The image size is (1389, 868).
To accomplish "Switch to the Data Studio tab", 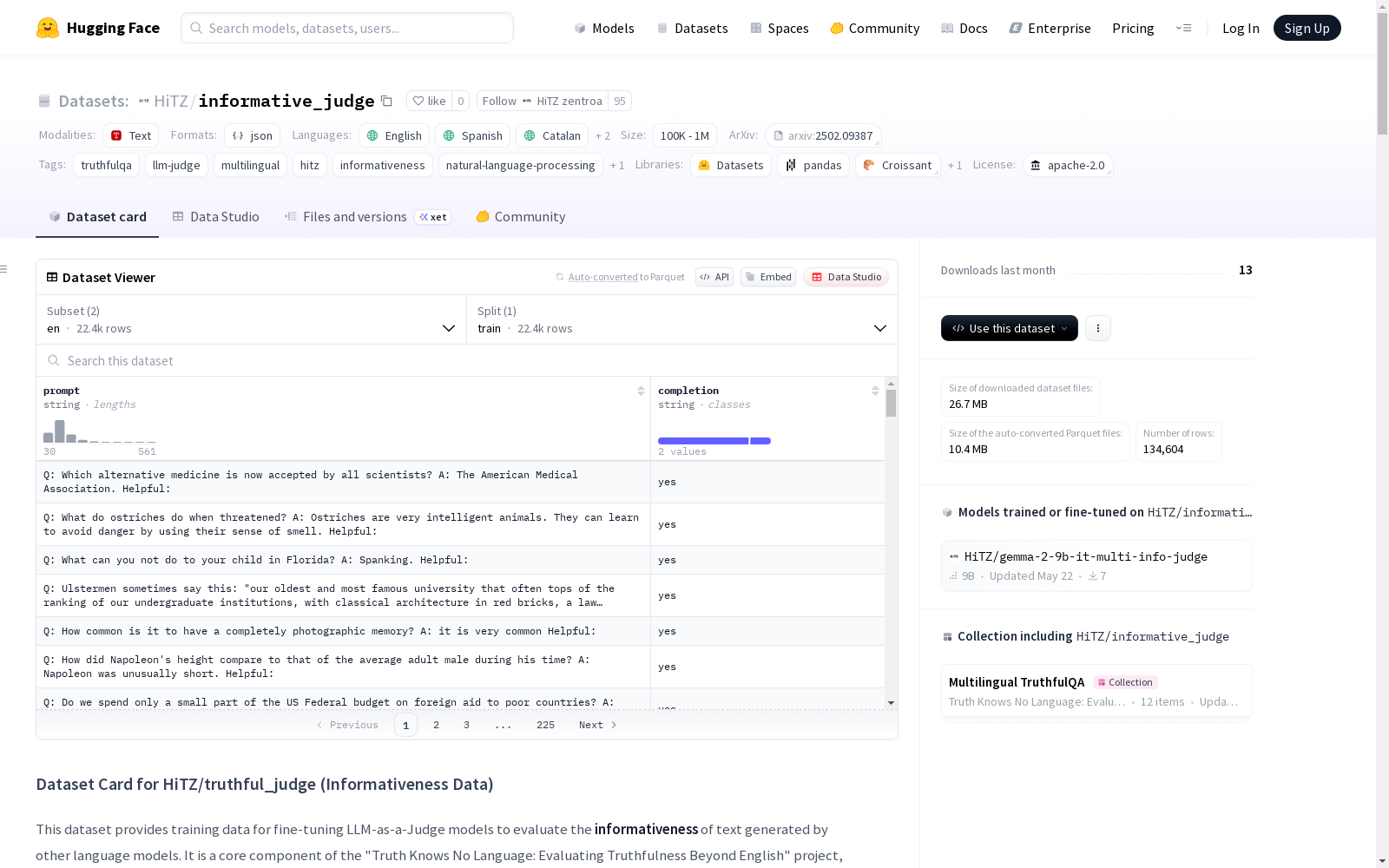I will point(215,217).
